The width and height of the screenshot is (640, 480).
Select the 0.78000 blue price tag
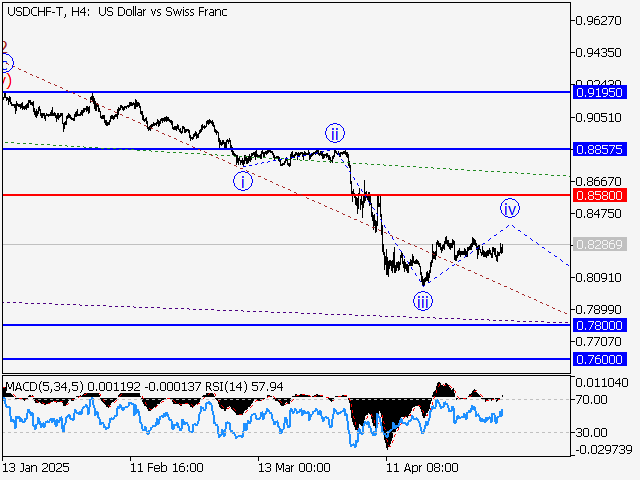(600, 325)
